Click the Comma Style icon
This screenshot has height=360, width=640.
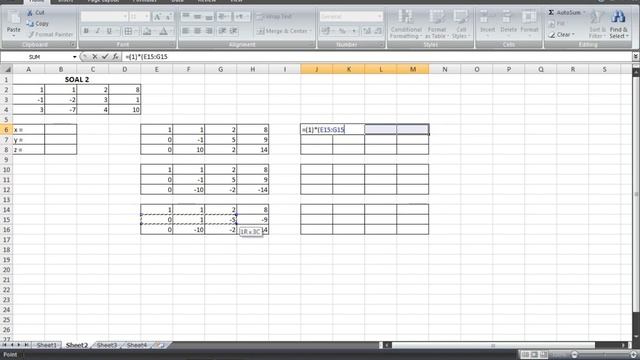[354, 31]
